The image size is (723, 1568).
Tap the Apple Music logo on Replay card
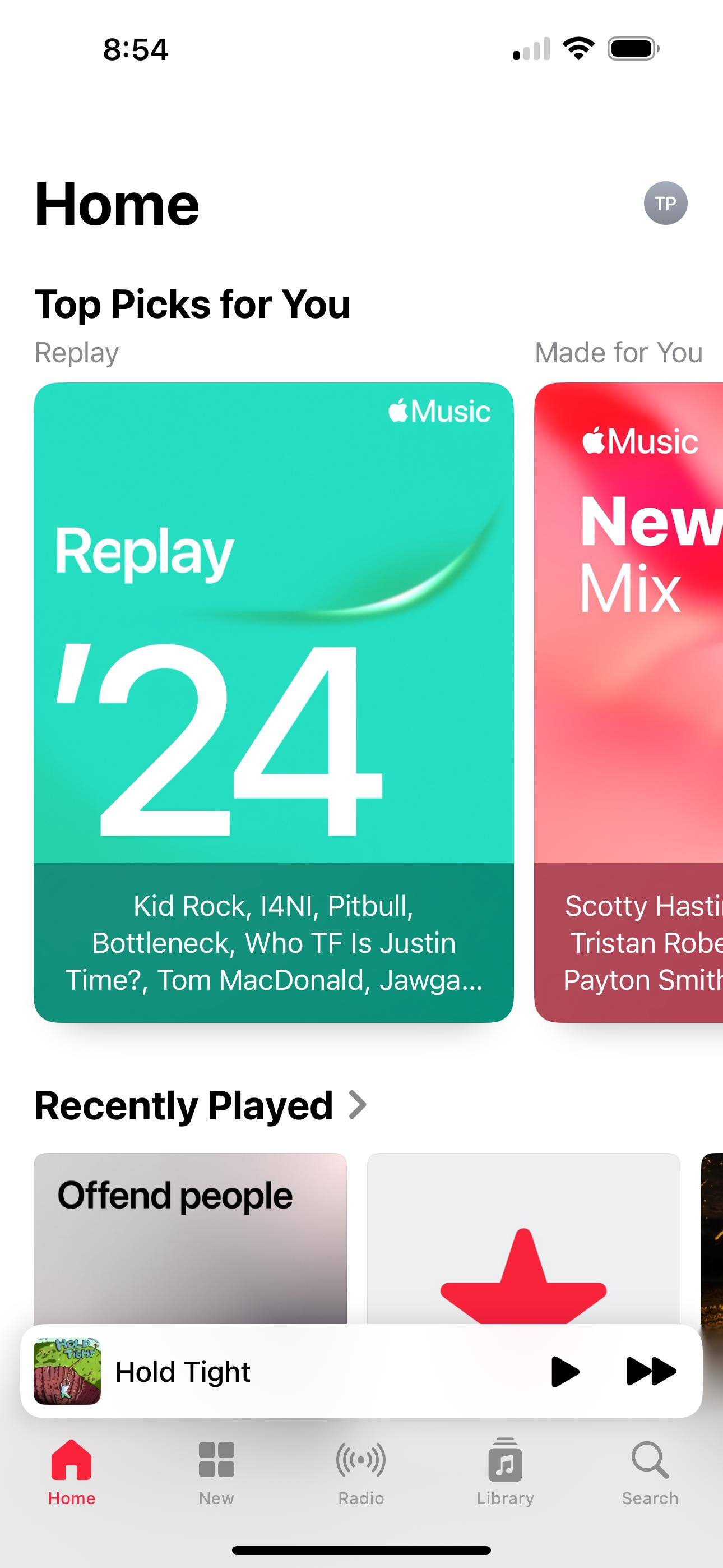click(x=439, y=411)
